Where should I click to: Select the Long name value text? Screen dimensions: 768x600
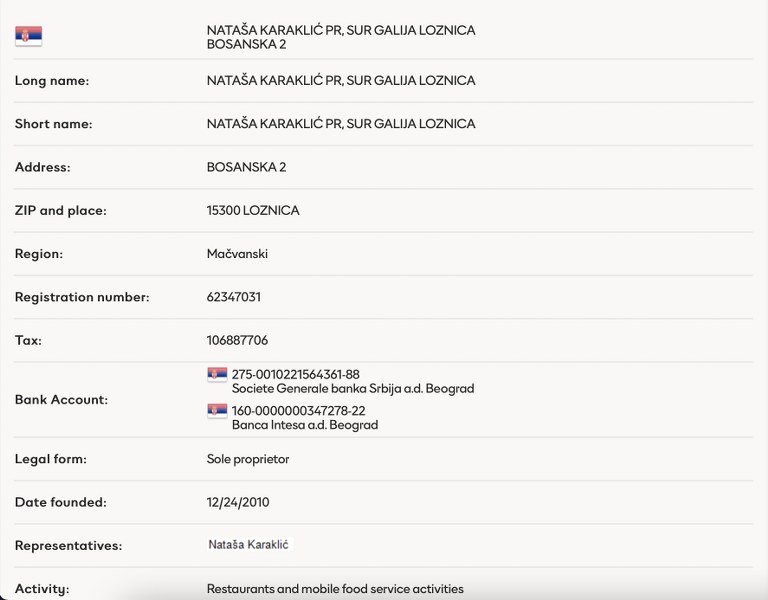[340, 80]
